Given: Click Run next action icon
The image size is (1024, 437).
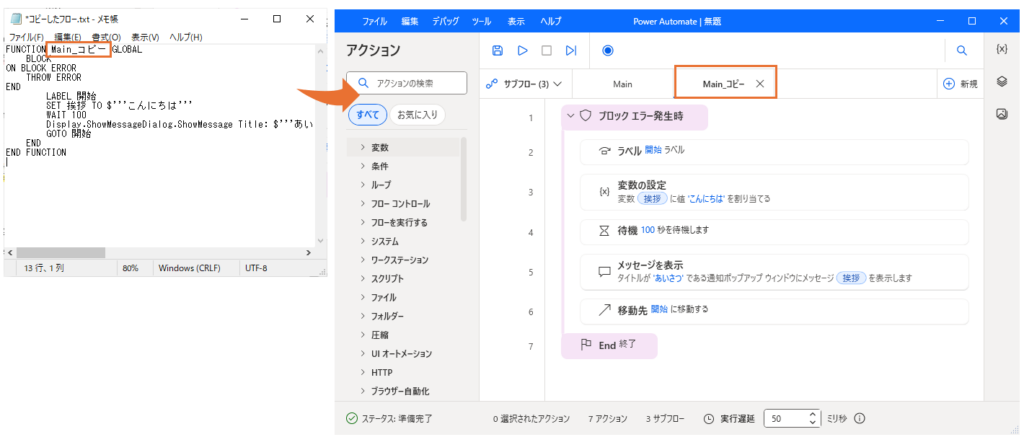Looking at the screenshot, I should [x=571, y=50].
